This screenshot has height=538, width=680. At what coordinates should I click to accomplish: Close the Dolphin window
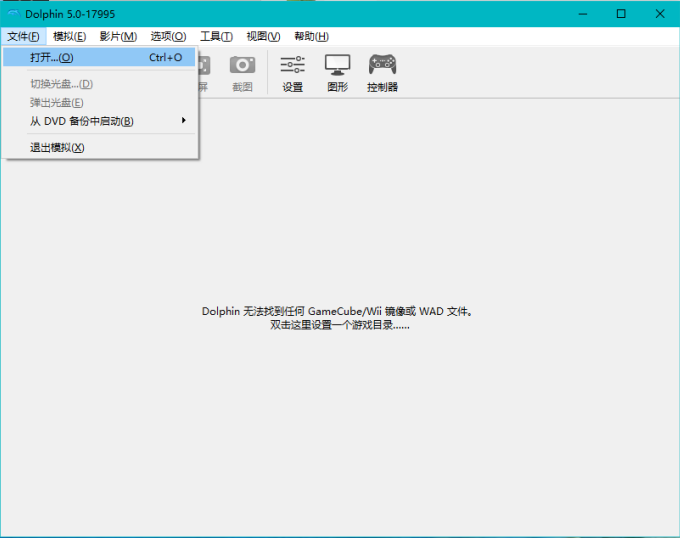tap(660, 14)
